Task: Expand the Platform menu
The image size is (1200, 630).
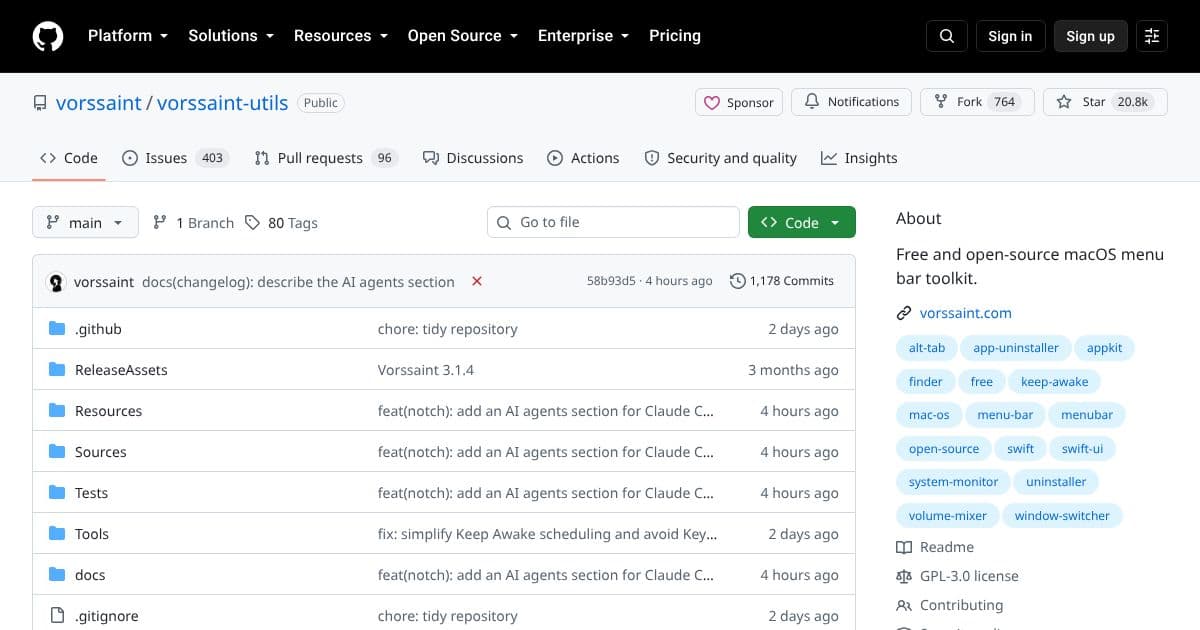Action: tap(127, 36)
